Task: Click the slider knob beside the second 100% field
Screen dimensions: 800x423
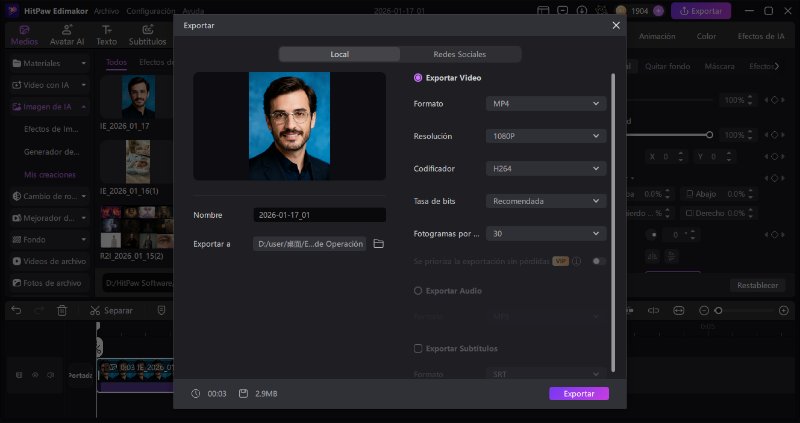Action: point(709,135)
